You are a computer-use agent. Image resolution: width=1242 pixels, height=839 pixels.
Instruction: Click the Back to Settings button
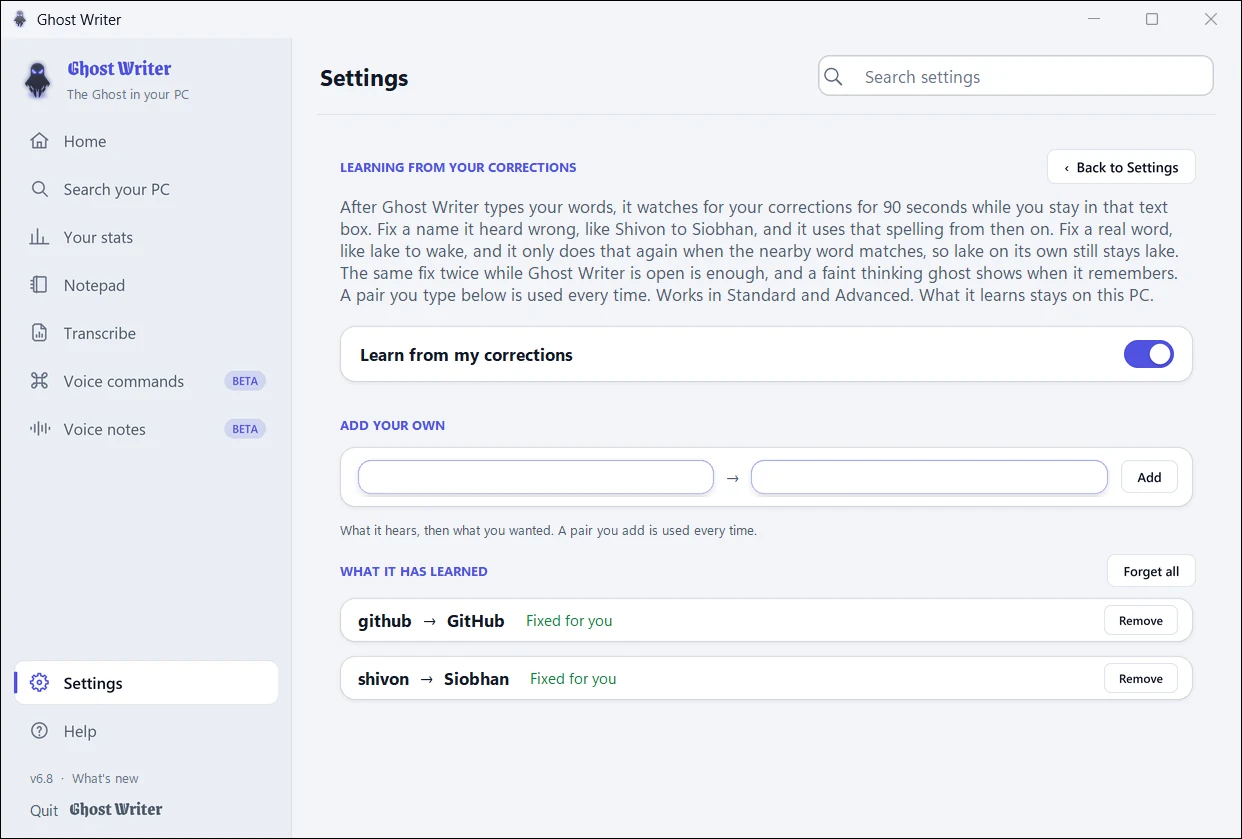[x=1121, y=167]
